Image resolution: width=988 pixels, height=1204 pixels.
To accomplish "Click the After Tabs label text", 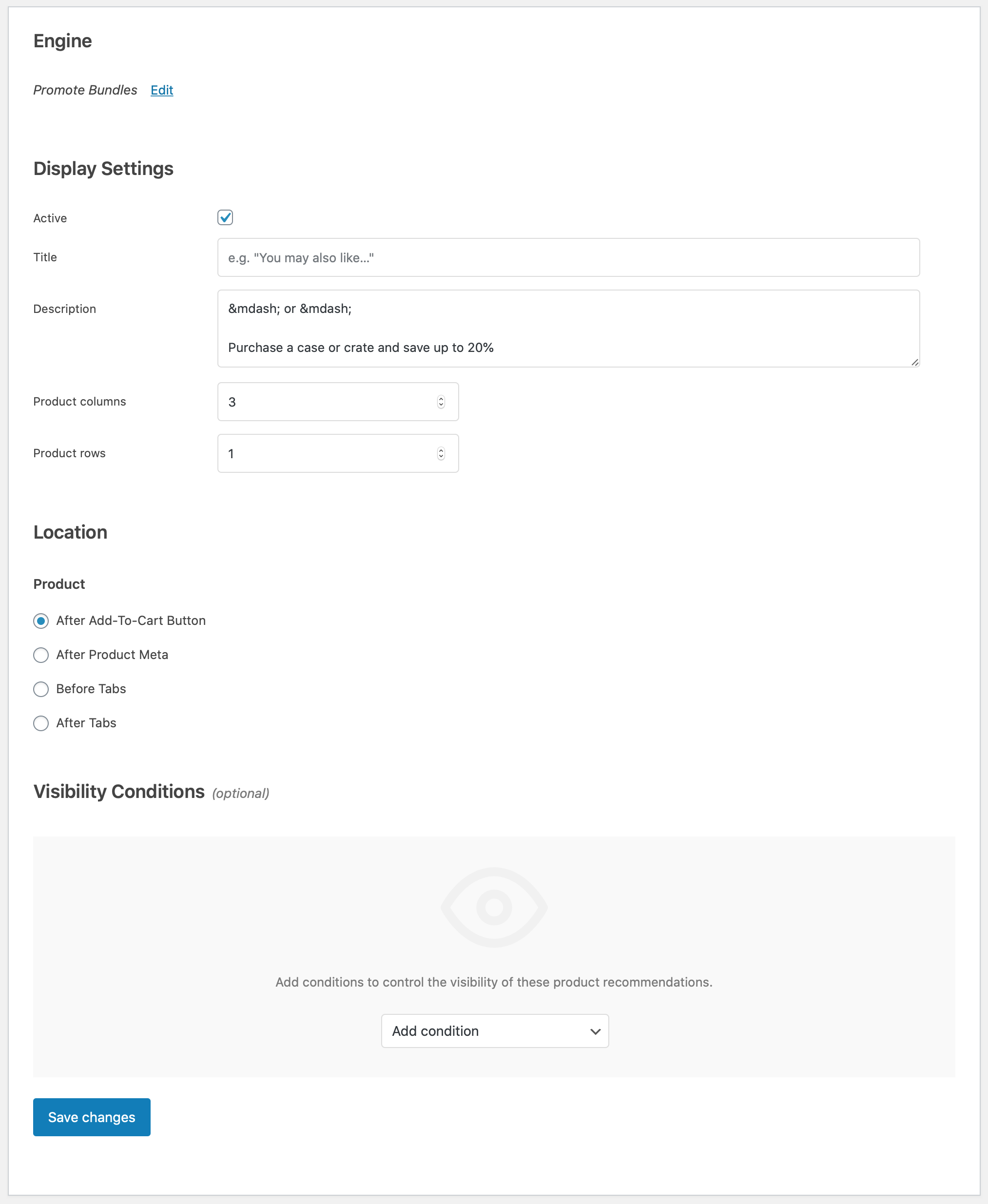I will tap(86, 723).
